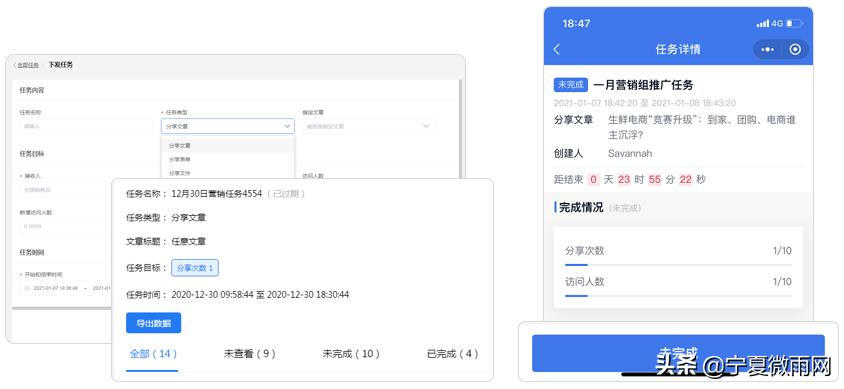Click the 分享次数 1 goal tag
This screenshot has height=389, width=844.
pos(195,268)
